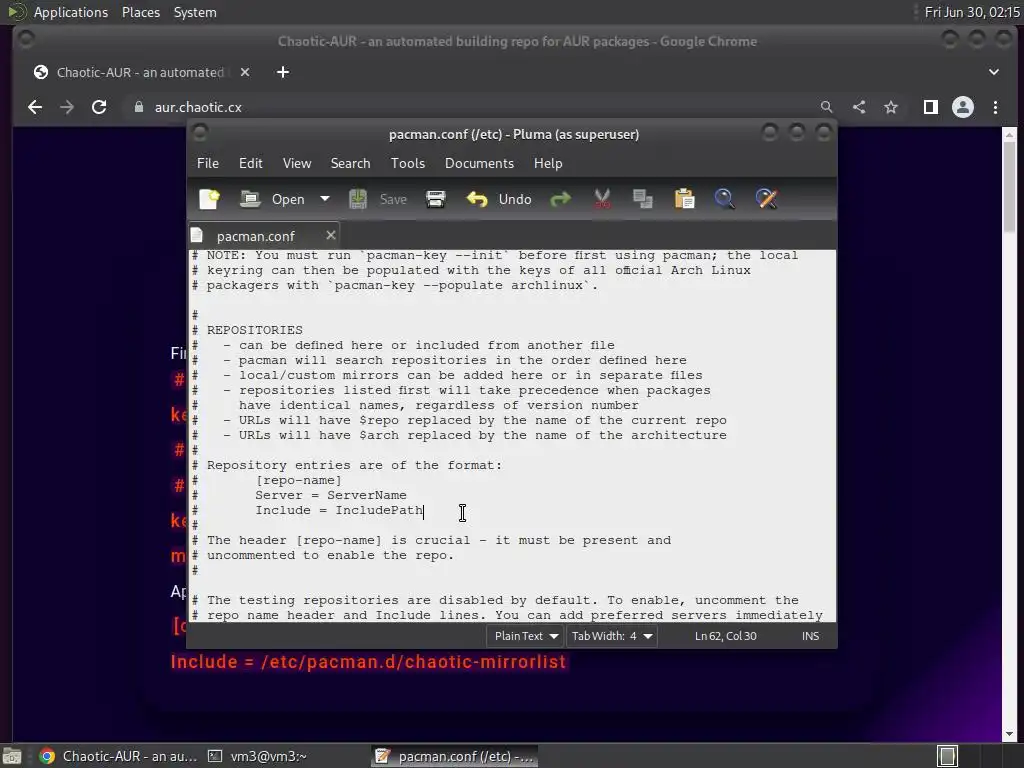Click 'Include = /etc/pacman.d/chaotic-mirrorlist' on the web page
1024x768 pixels.
coord(368,662)
